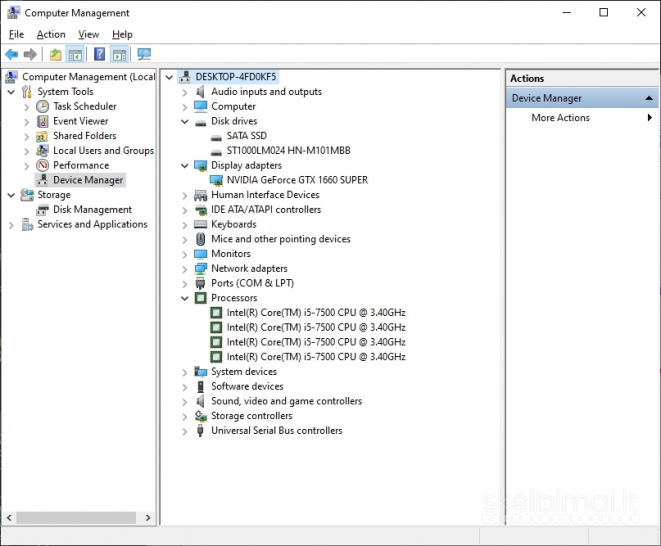Image resolution: width=661 pixels, height=546 pixels.
Task: Collapse the Storage node in console tree
Action: pyautogui.click(x=11, y=195)
